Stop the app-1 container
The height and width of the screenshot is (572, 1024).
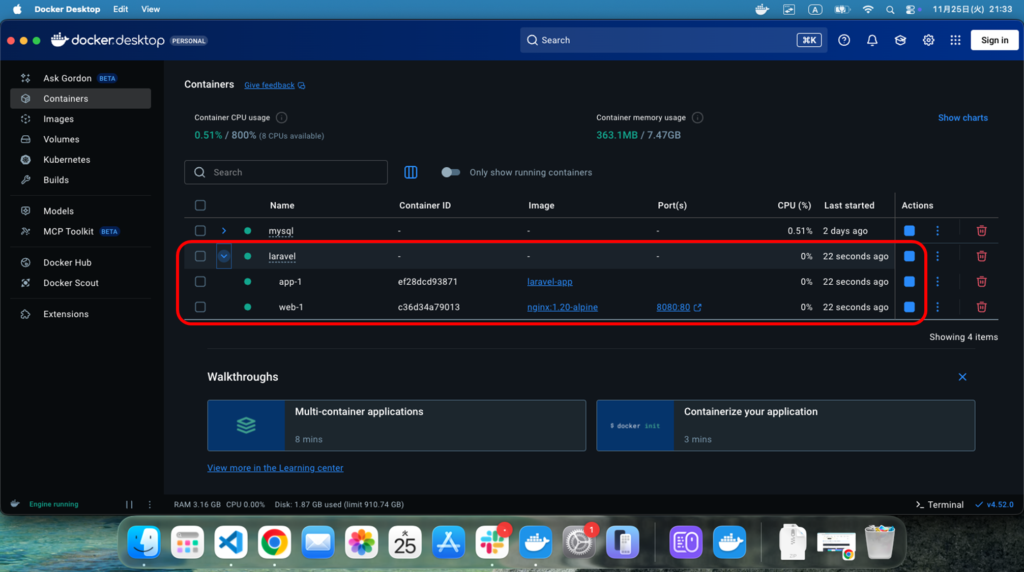pos(909,282)
